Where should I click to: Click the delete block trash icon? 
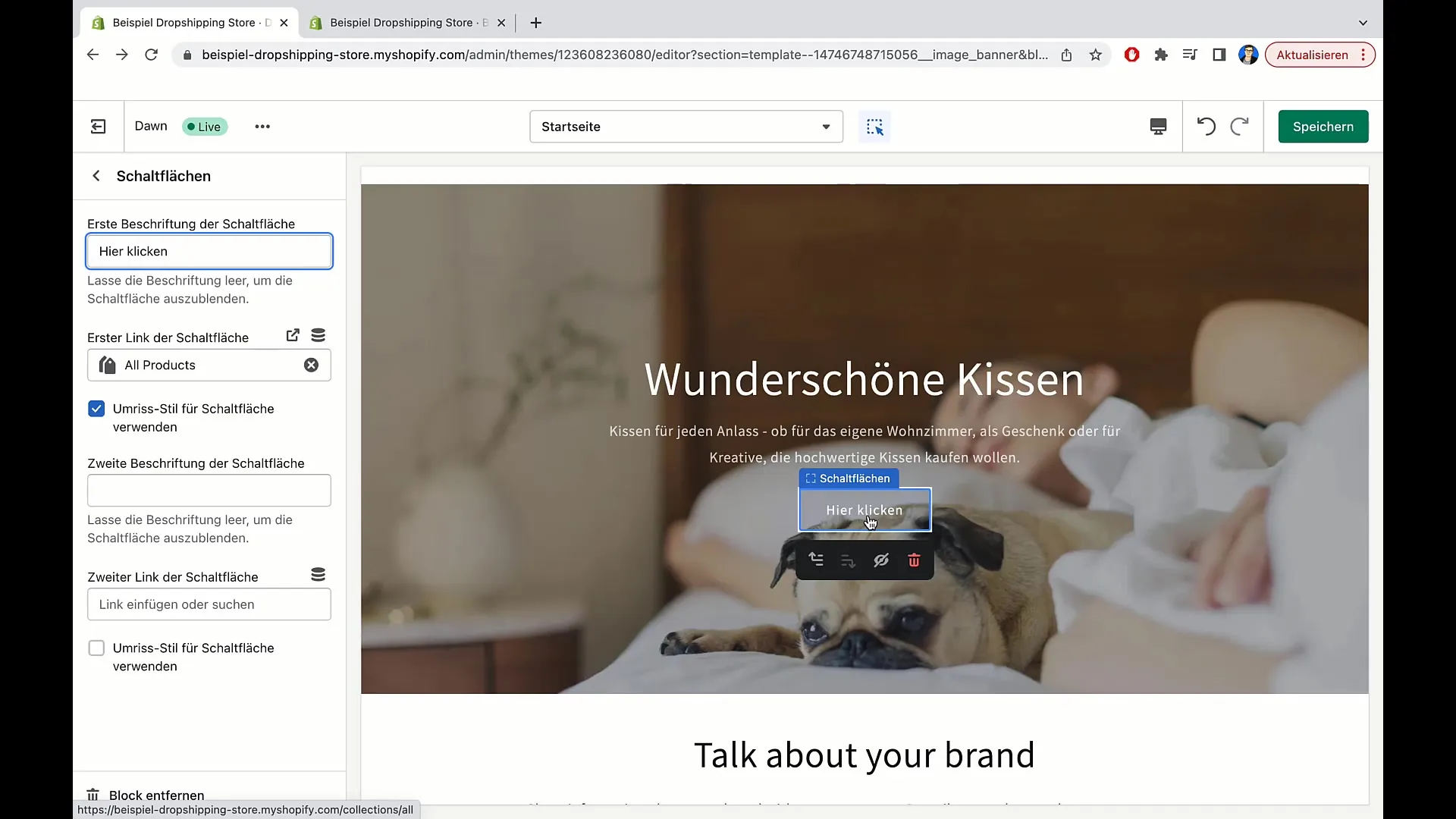click(x=914, y=560)
